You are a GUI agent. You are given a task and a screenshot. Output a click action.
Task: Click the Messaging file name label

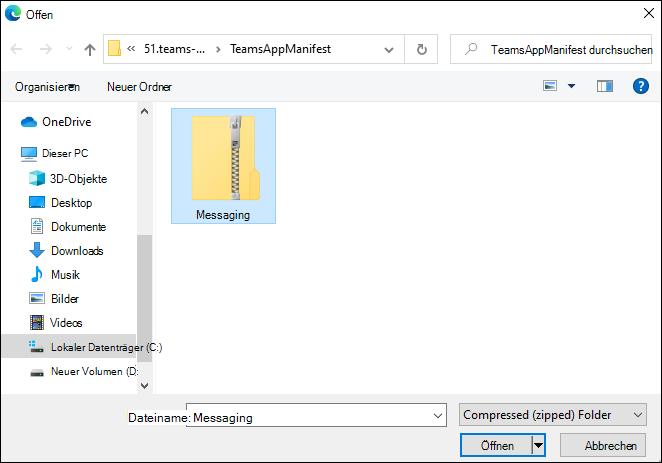pos(223,215)
